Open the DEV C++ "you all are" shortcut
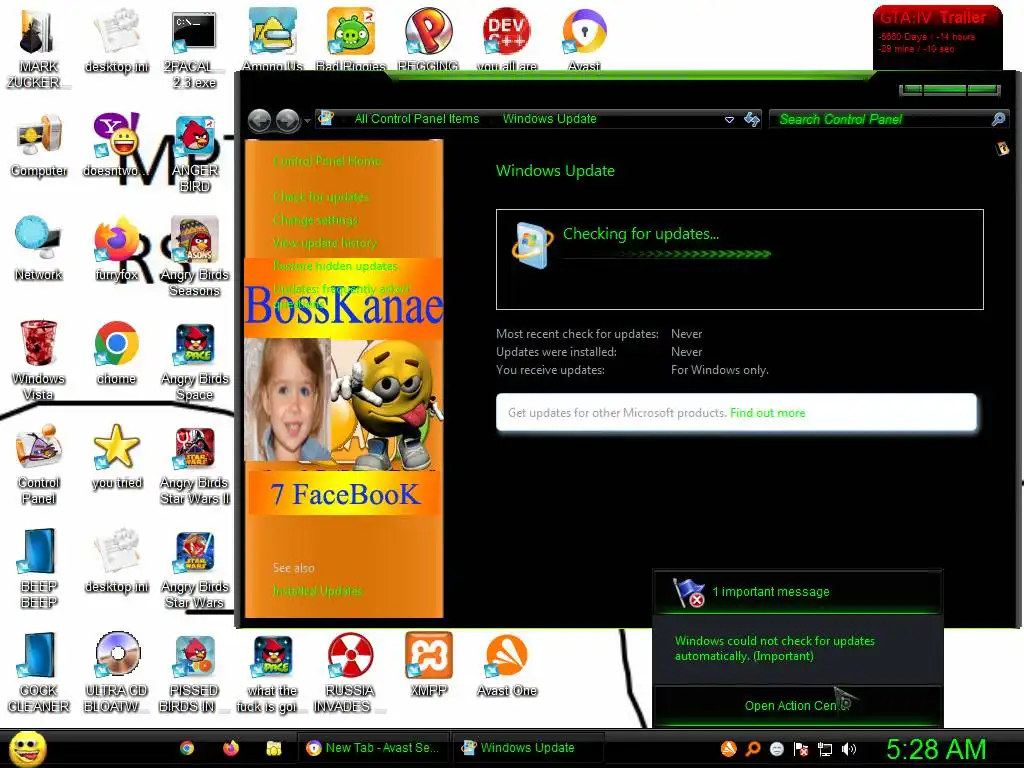Image resolution: width=1024 pixels, height=768 pixels. [506, 39]
